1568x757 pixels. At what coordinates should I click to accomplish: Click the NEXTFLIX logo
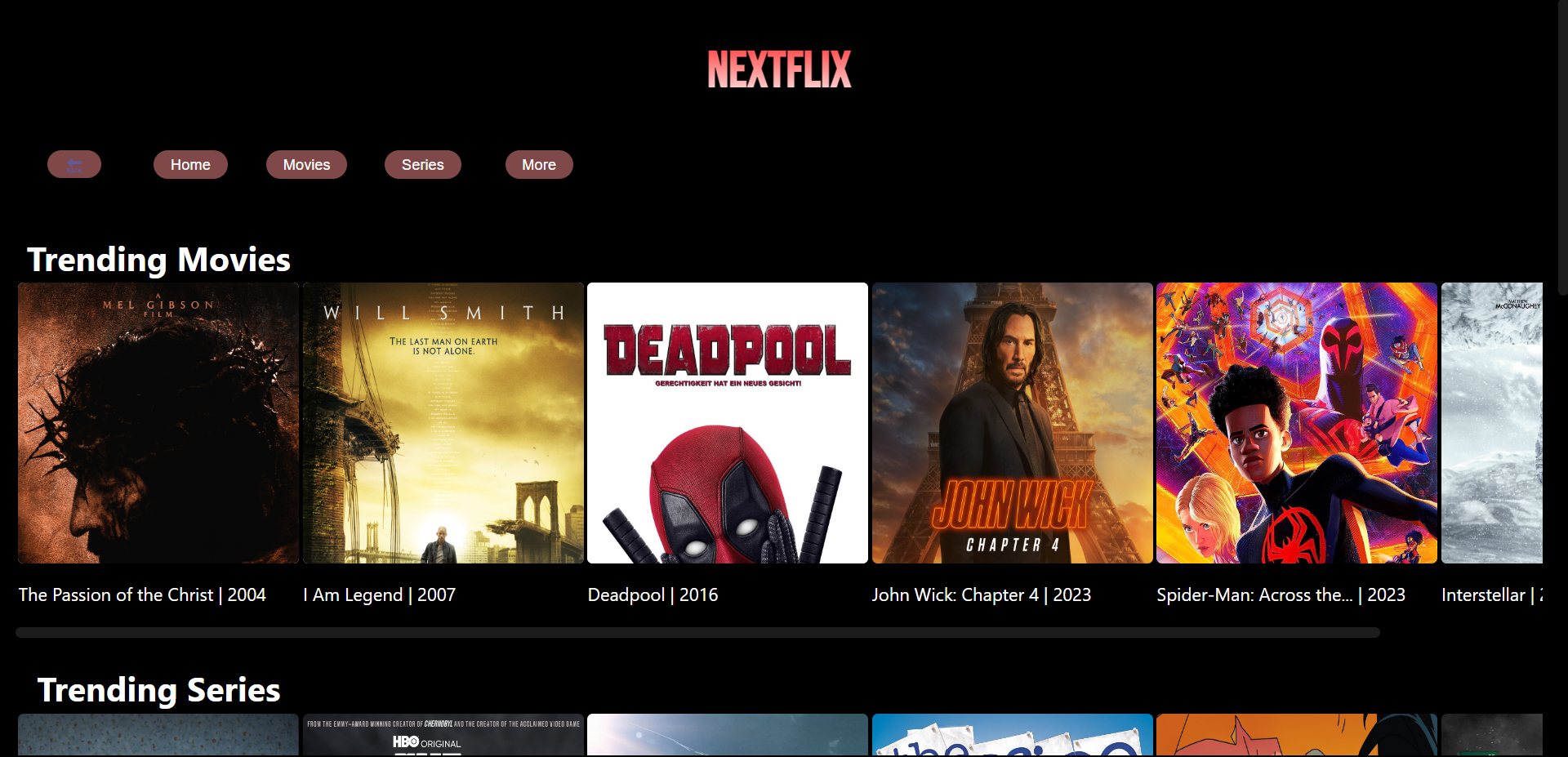tap(779, 69)
